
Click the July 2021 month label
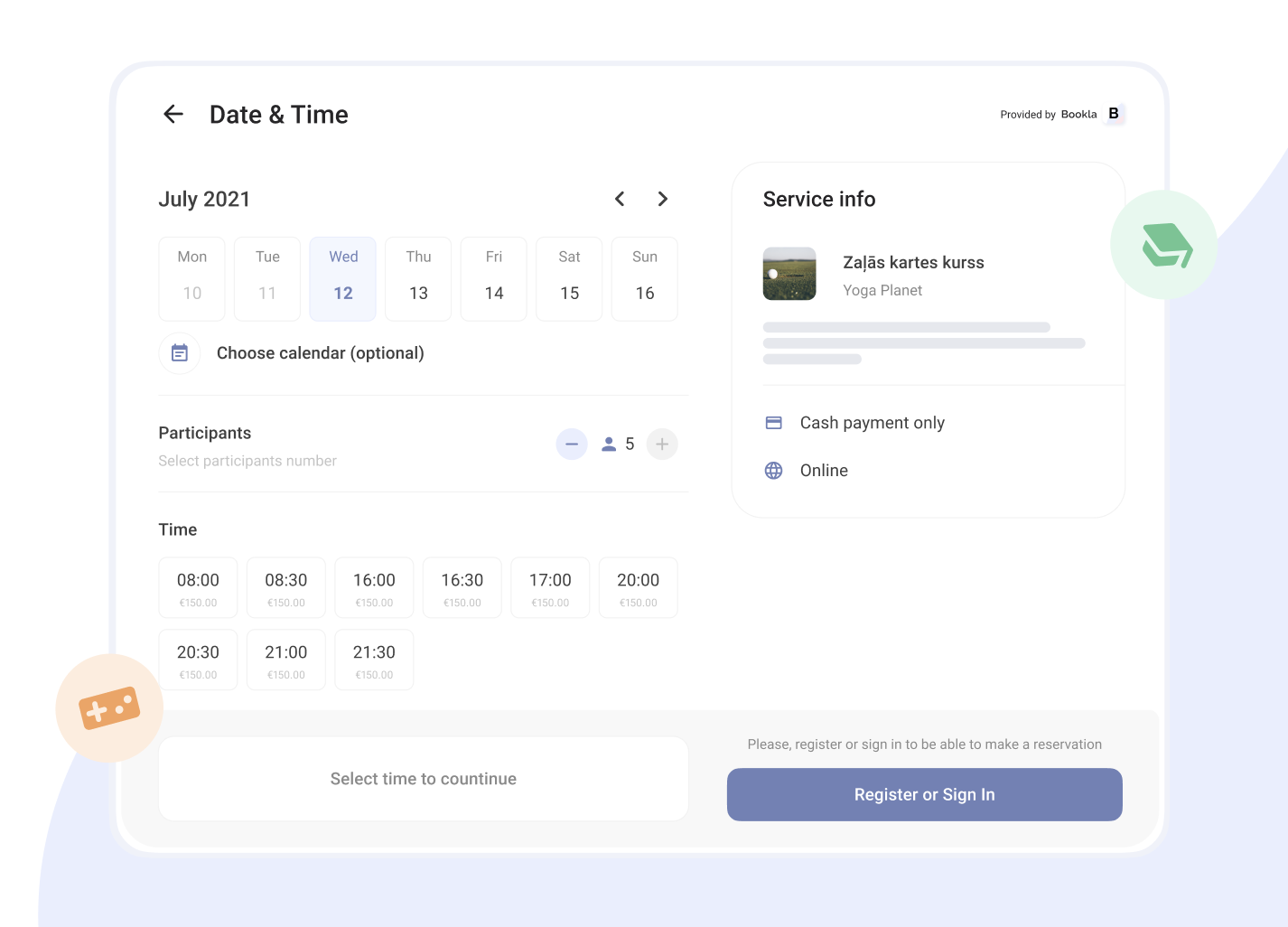[204, 199]
